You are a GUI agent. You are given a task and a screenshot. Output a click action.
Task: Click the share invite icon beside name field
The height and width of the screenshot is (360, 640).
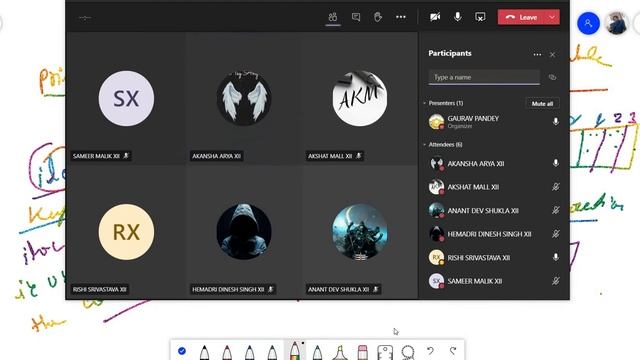[x=553, y=77]
